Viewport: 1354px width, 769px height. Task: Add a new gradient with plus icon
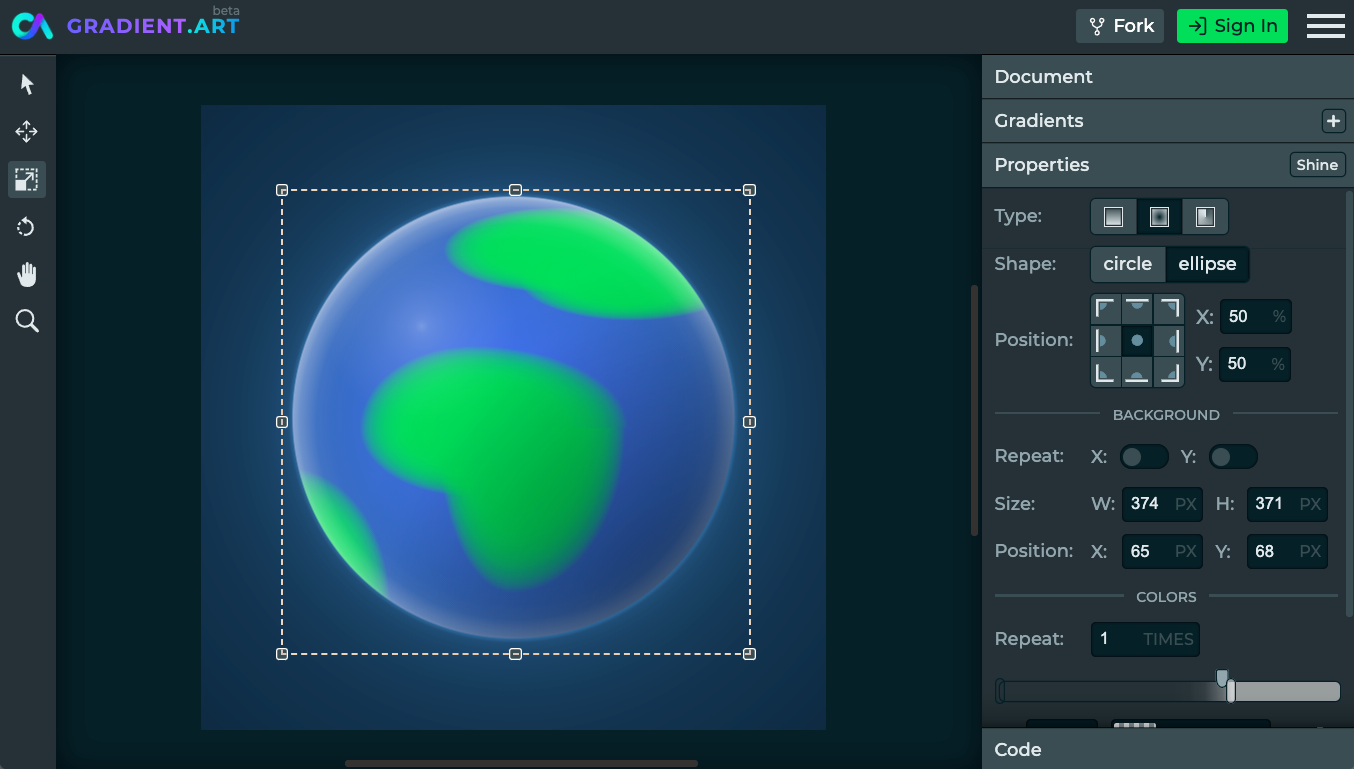[x=1333, y=121]
